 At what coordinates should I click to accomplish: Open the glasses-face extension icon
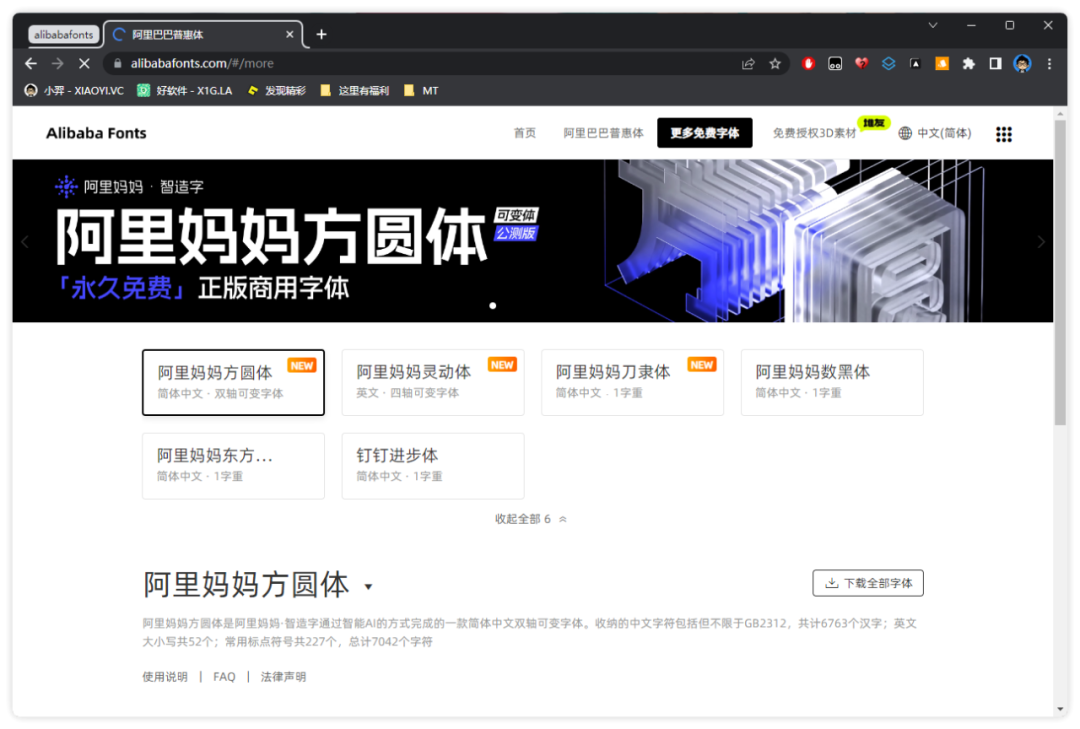[835, 63]
